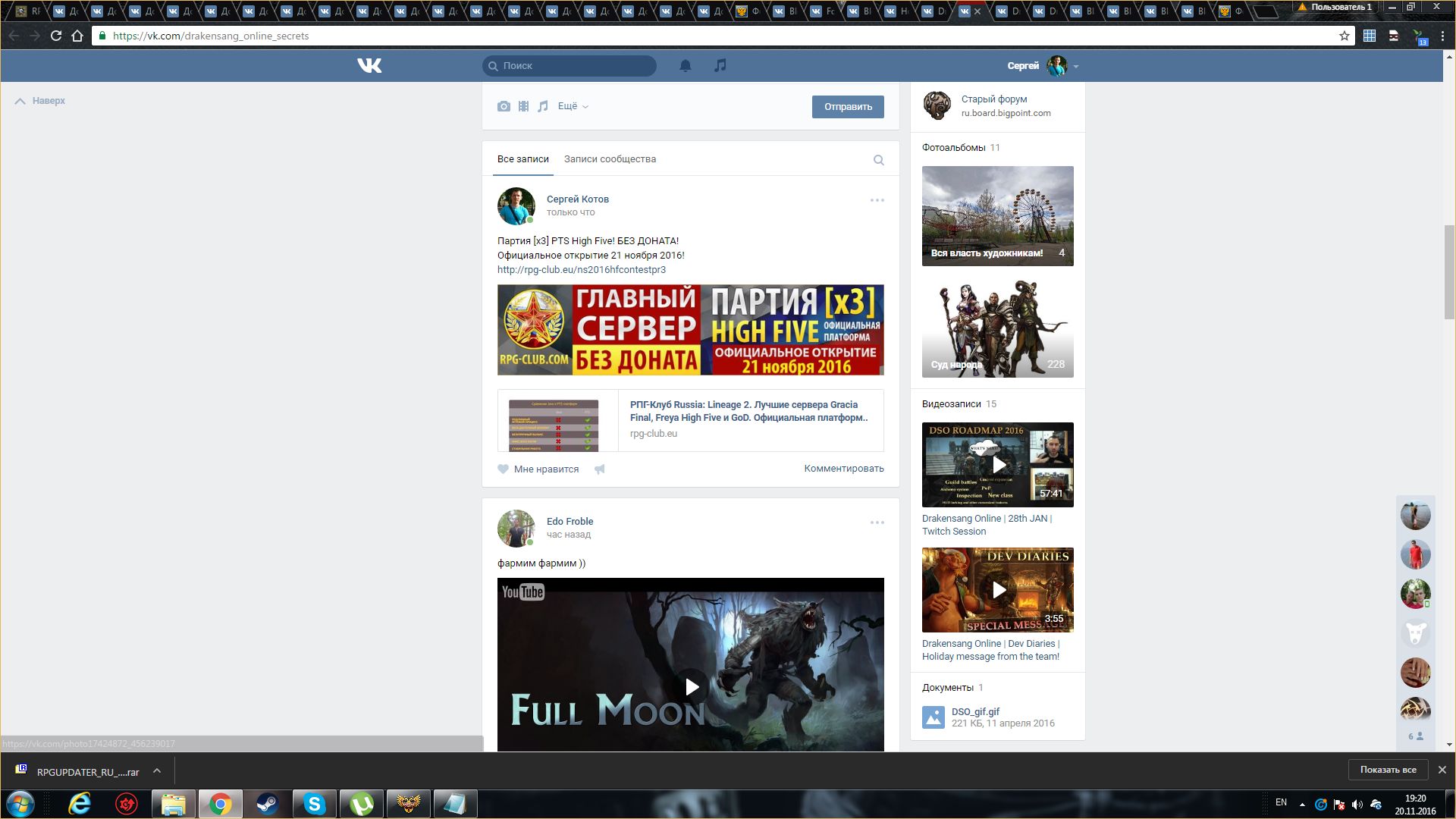Screen dimensions: 1456x819
Task: Close the downloads bar
Action: 1442,770
